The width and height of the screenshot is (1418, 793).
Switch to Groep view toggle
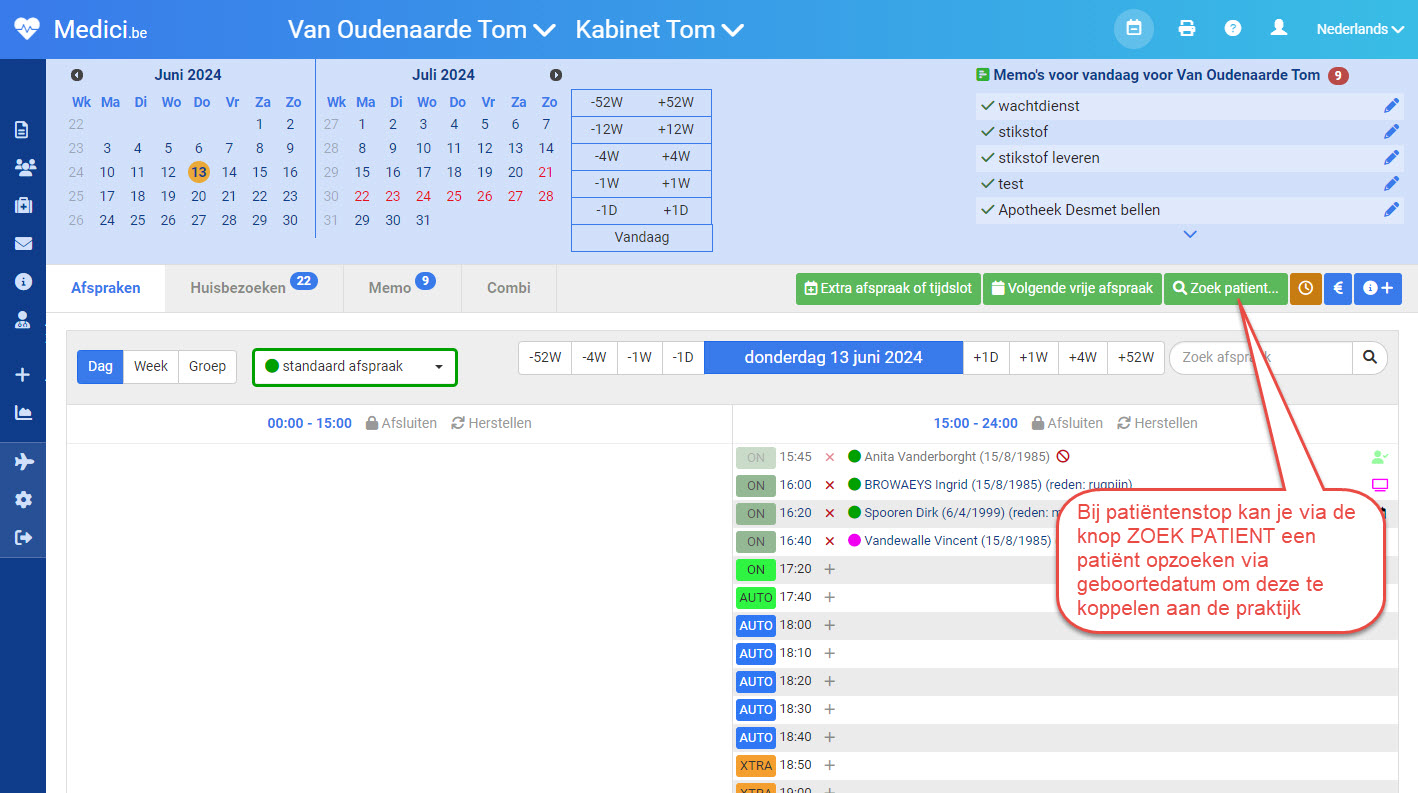pyautogui.click(x=207, y=366)
